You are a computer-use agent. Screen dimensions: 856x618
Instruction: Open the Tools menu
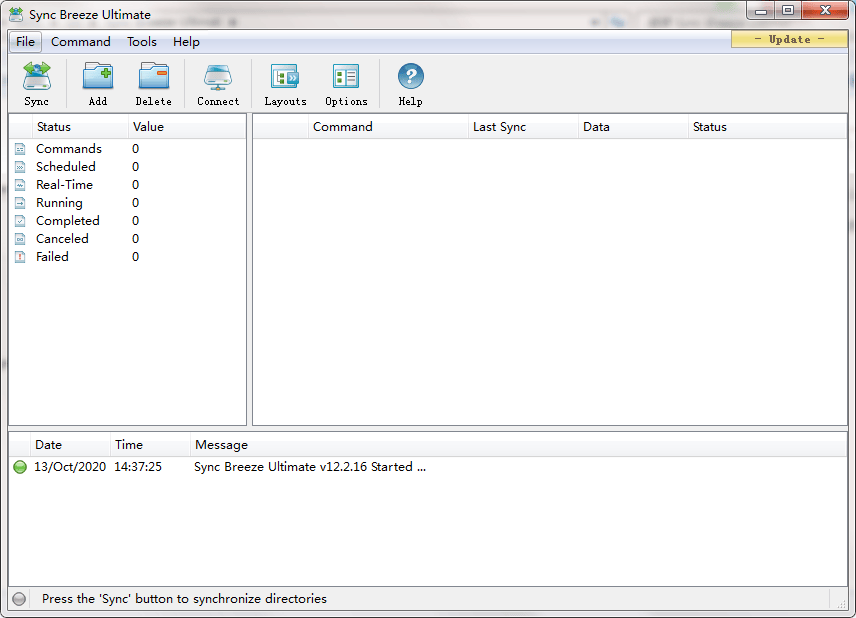click(141, 41)
